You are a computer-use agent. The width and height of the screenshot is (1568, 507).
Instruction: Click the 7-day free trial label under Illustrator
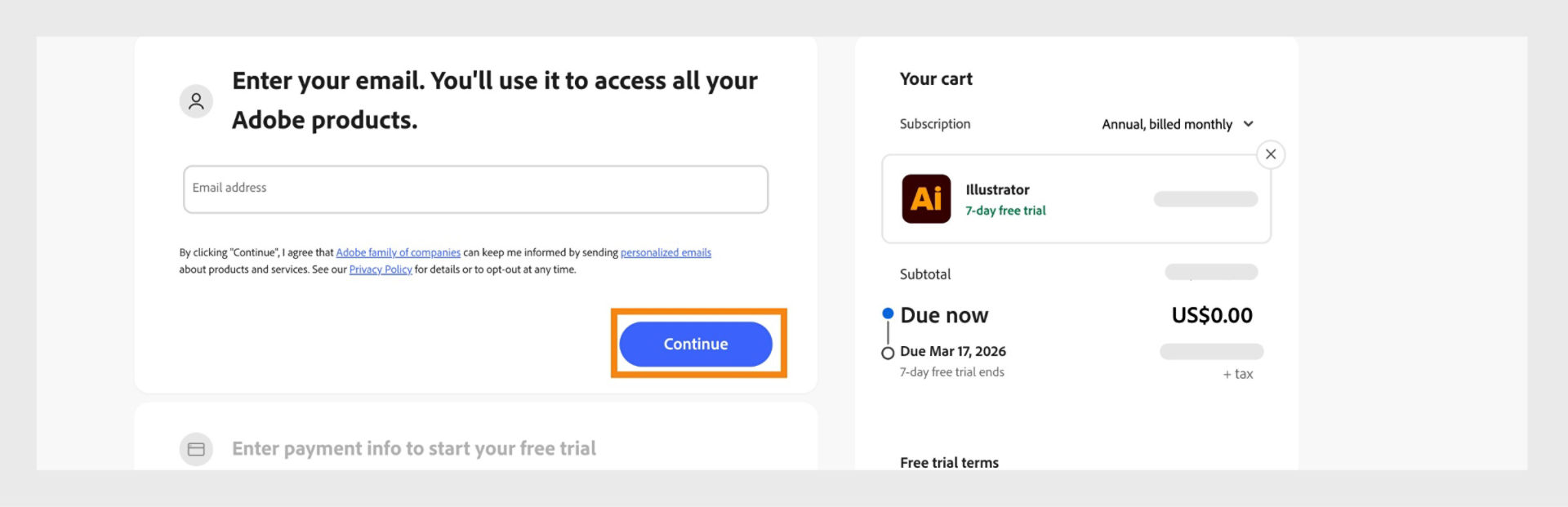pos(1004,211)
